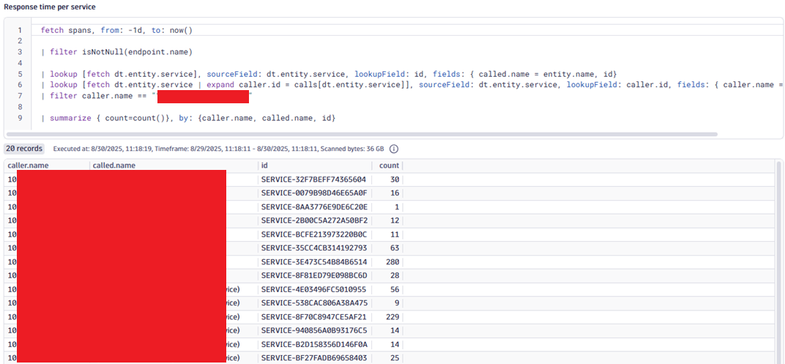The image size is (785, 364).
Task: Place cursor on the summarize line
Action: pos(188,118)
